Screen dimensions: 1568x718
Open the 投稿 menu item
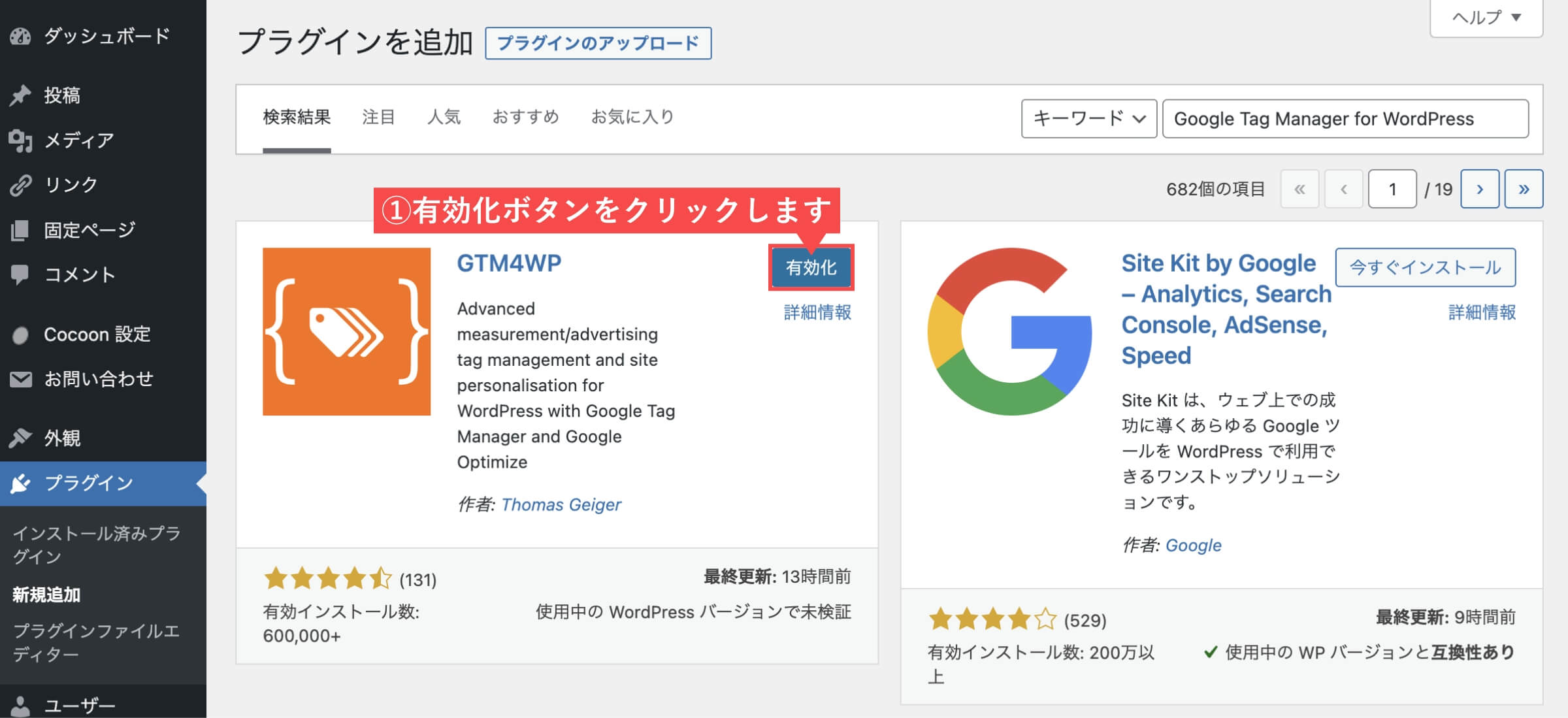pyautogui.click(x=103, y=95)
